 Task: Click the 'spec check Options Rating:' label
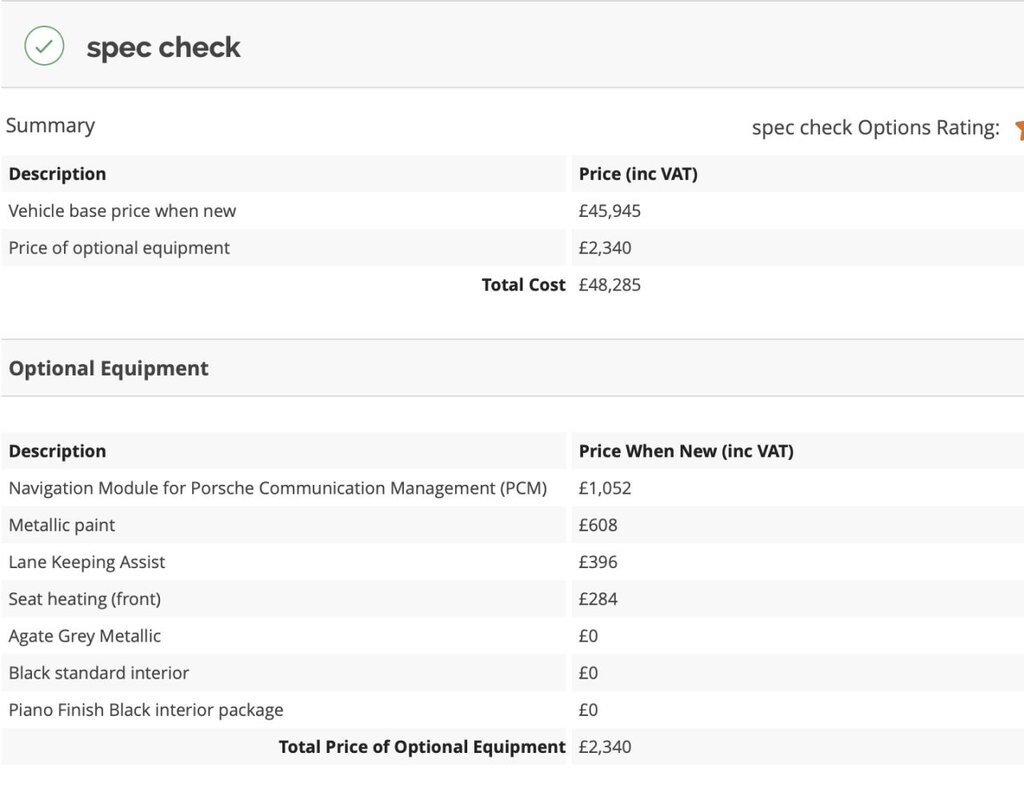(x=875, y=127)
